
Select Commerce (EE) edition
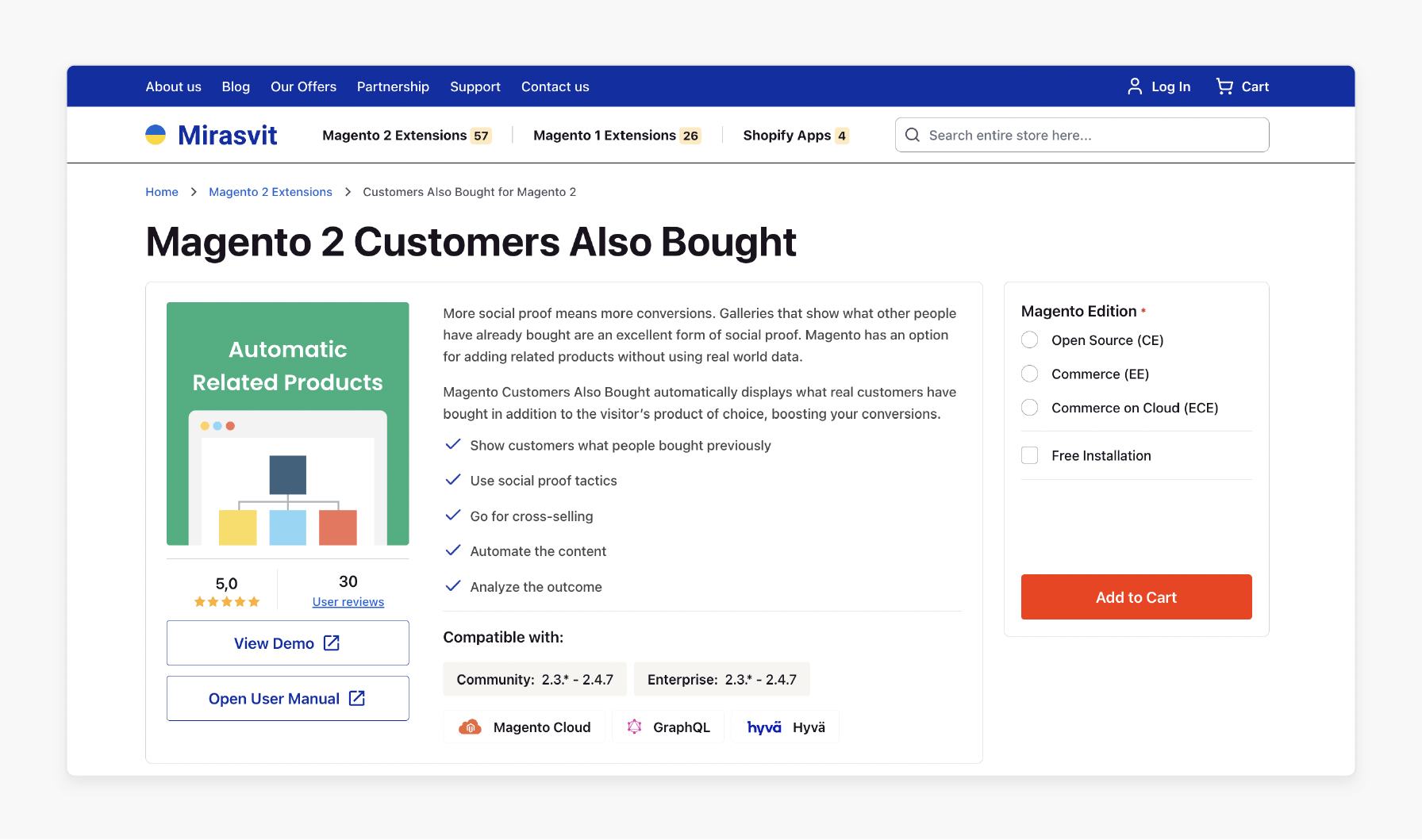pyautogui.click(x=1029, y=374)
